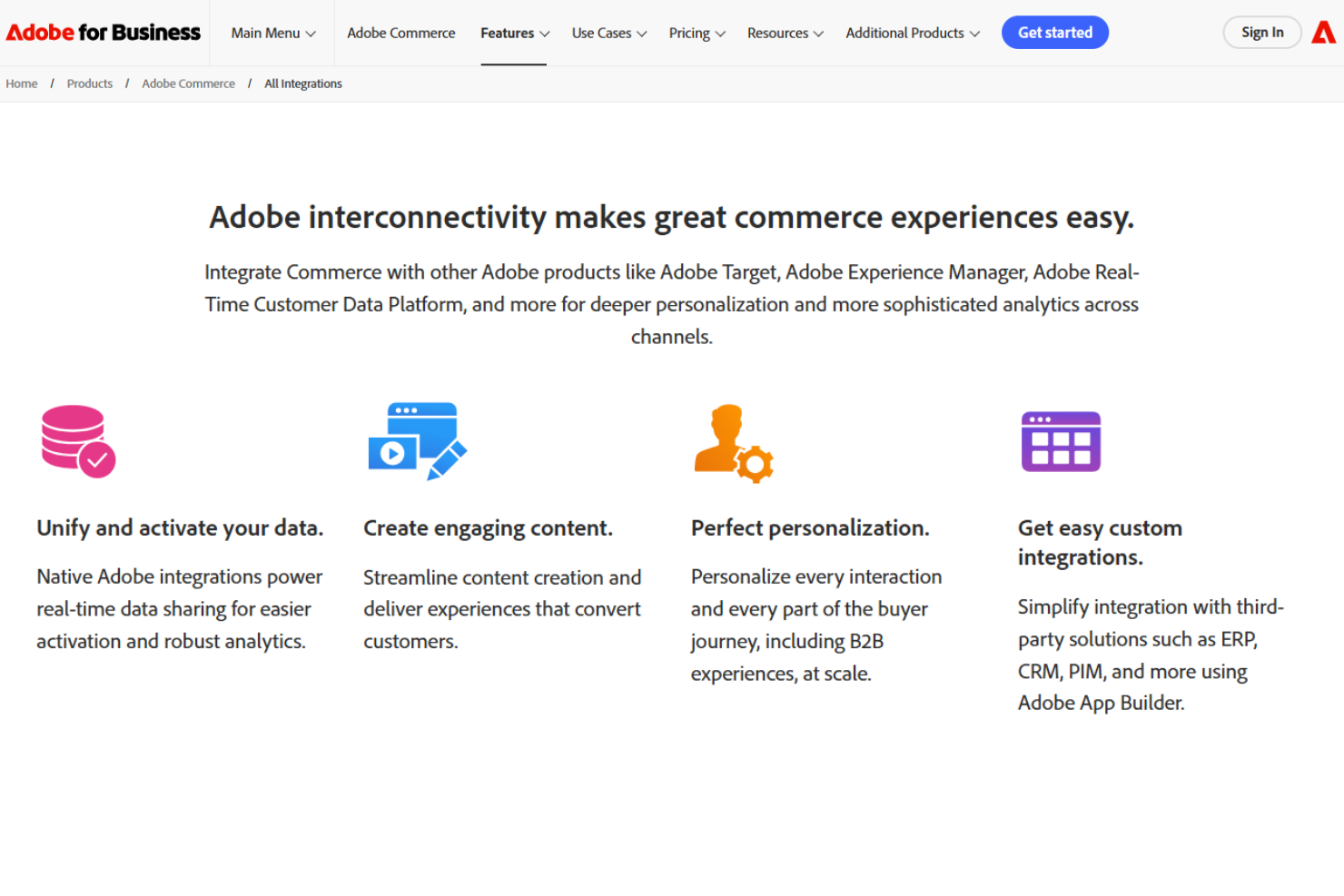
Task: Expand the Use Cases dropdown
Action: pos(608,33)
